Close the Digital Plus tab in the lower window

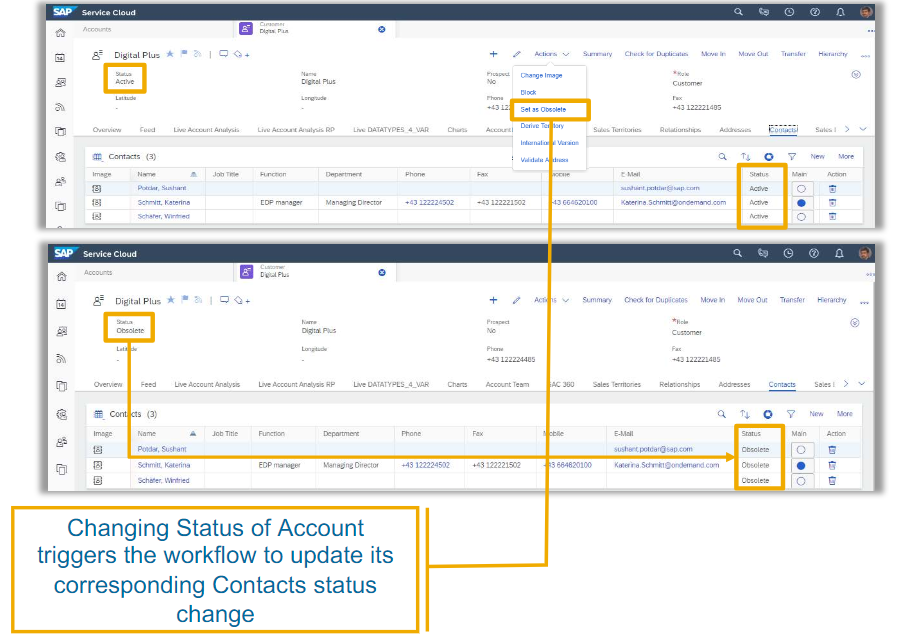pyautogui.click(x=382, y=273)
